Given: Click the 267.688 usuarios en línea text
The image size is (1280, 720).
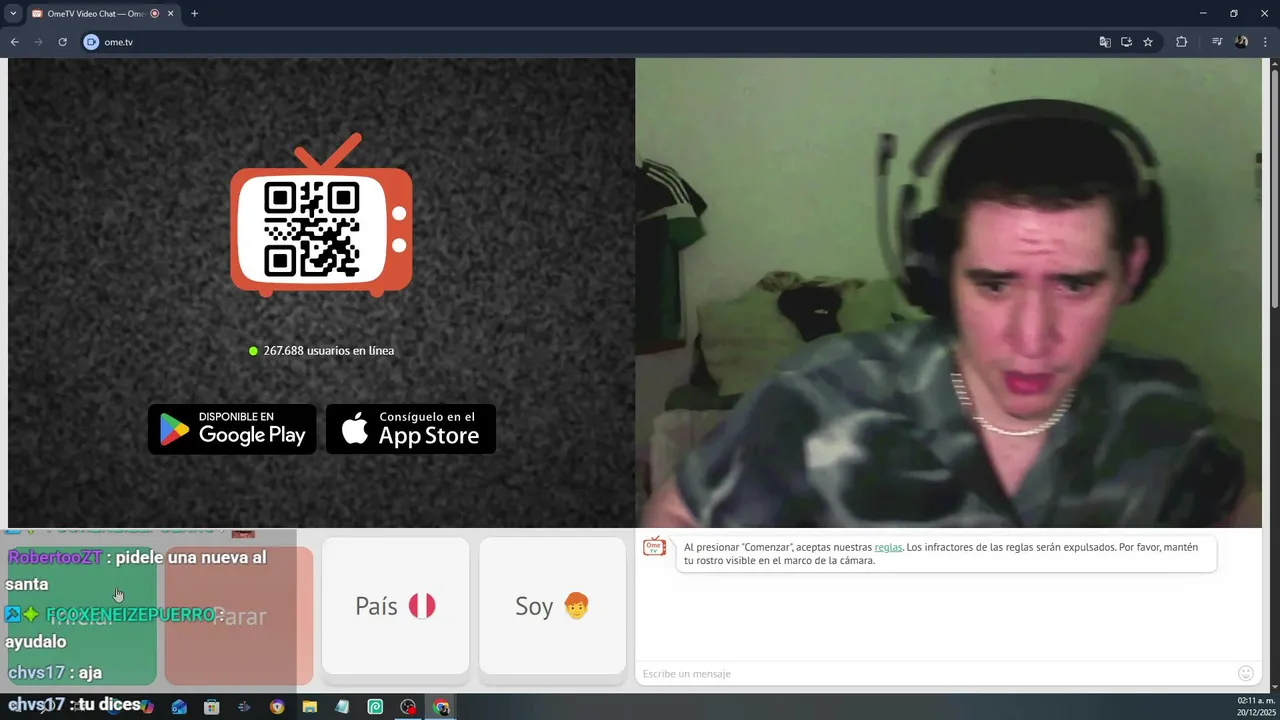Looking at the screenshot, I should [328, 351].
